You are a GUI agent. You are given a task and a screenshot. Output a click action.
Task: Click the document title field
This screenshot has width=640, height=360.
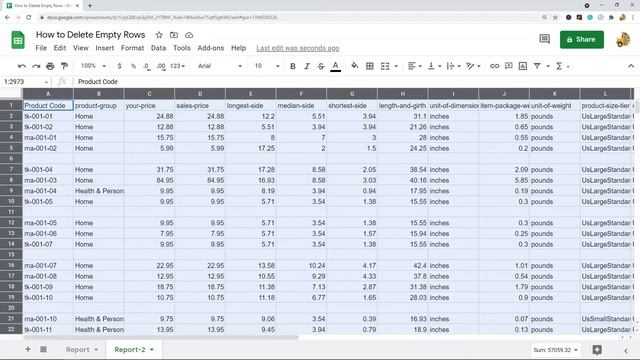[x=91, y=35]
